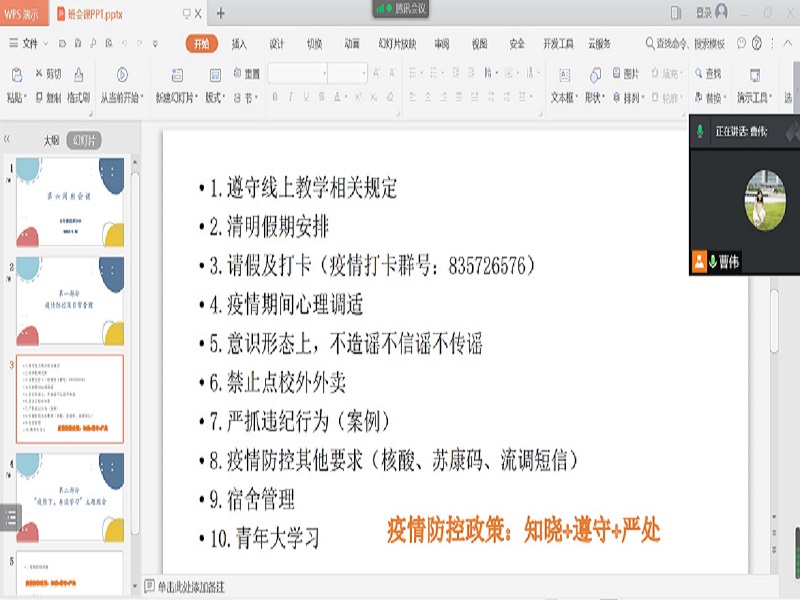
Task: Open the Paste (粘贴) dropdown arrow
Action: pos(27,96)
